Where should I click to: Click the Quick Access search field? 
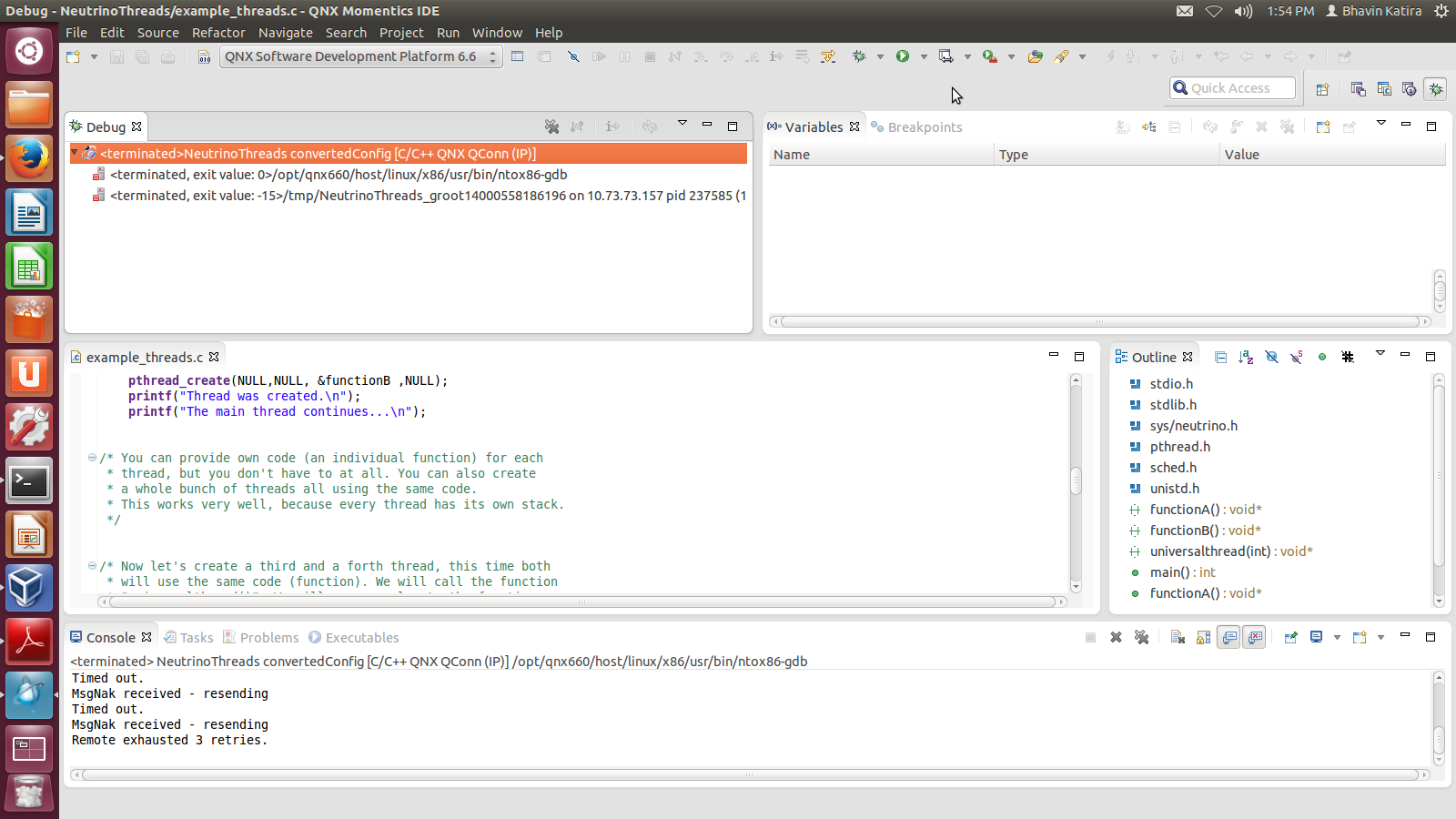click(1238, 88)
